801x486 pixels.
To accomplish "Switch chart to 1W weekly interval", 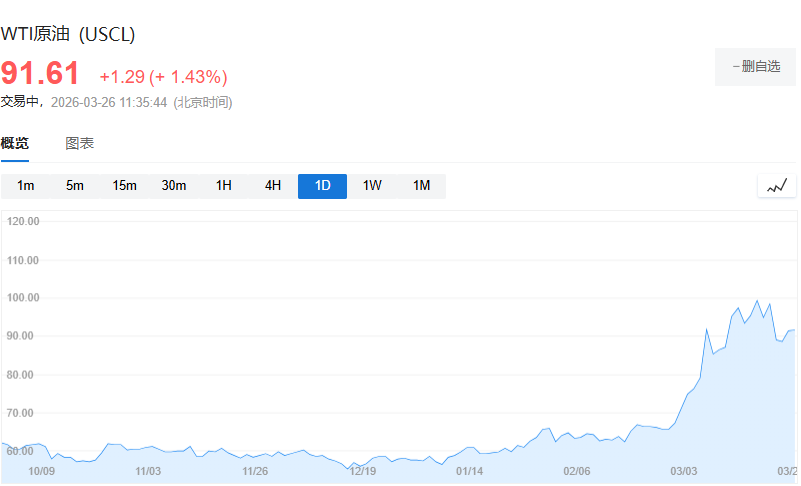I will [372, 186].
